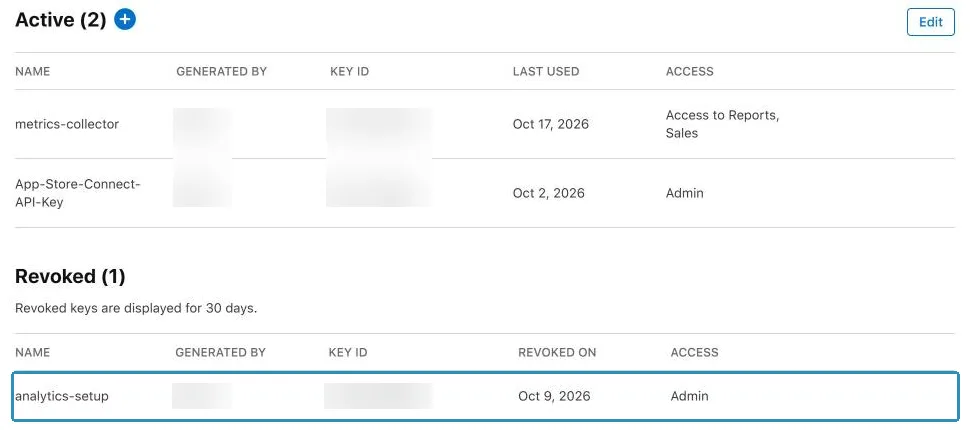Click the Active table ACCESS header
This screenshot has height=430, width=970.
689,71
